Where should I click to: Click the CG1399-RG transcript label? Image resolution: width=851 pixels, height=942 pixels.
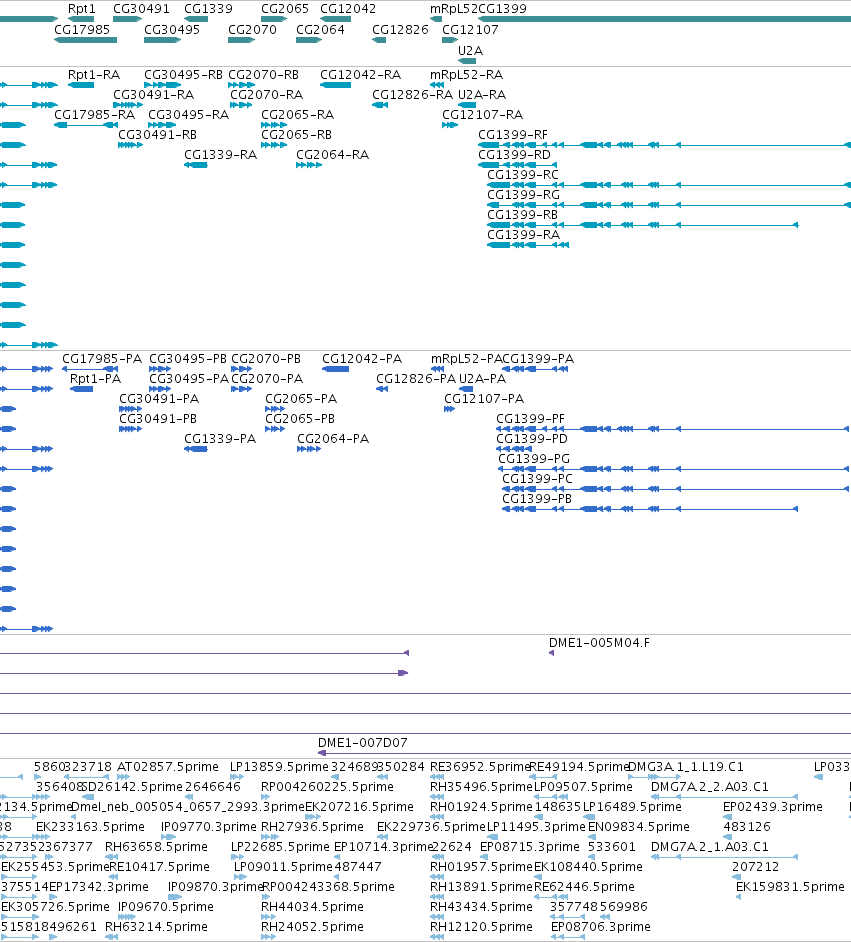pyautogui.click(x=524, y=194)
